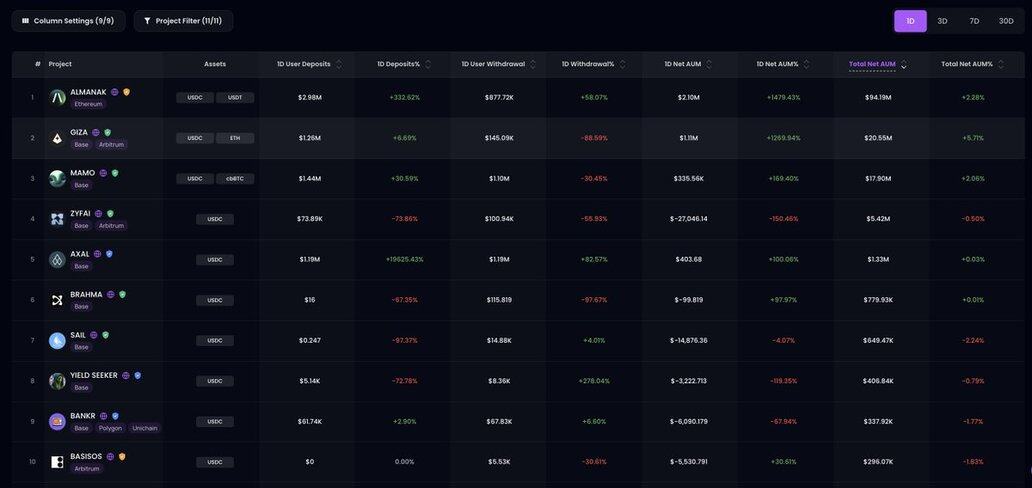Click the cbBTC asset tag in MAMO row
This screenshot has height=488, width=1032.
coord(235,179)
